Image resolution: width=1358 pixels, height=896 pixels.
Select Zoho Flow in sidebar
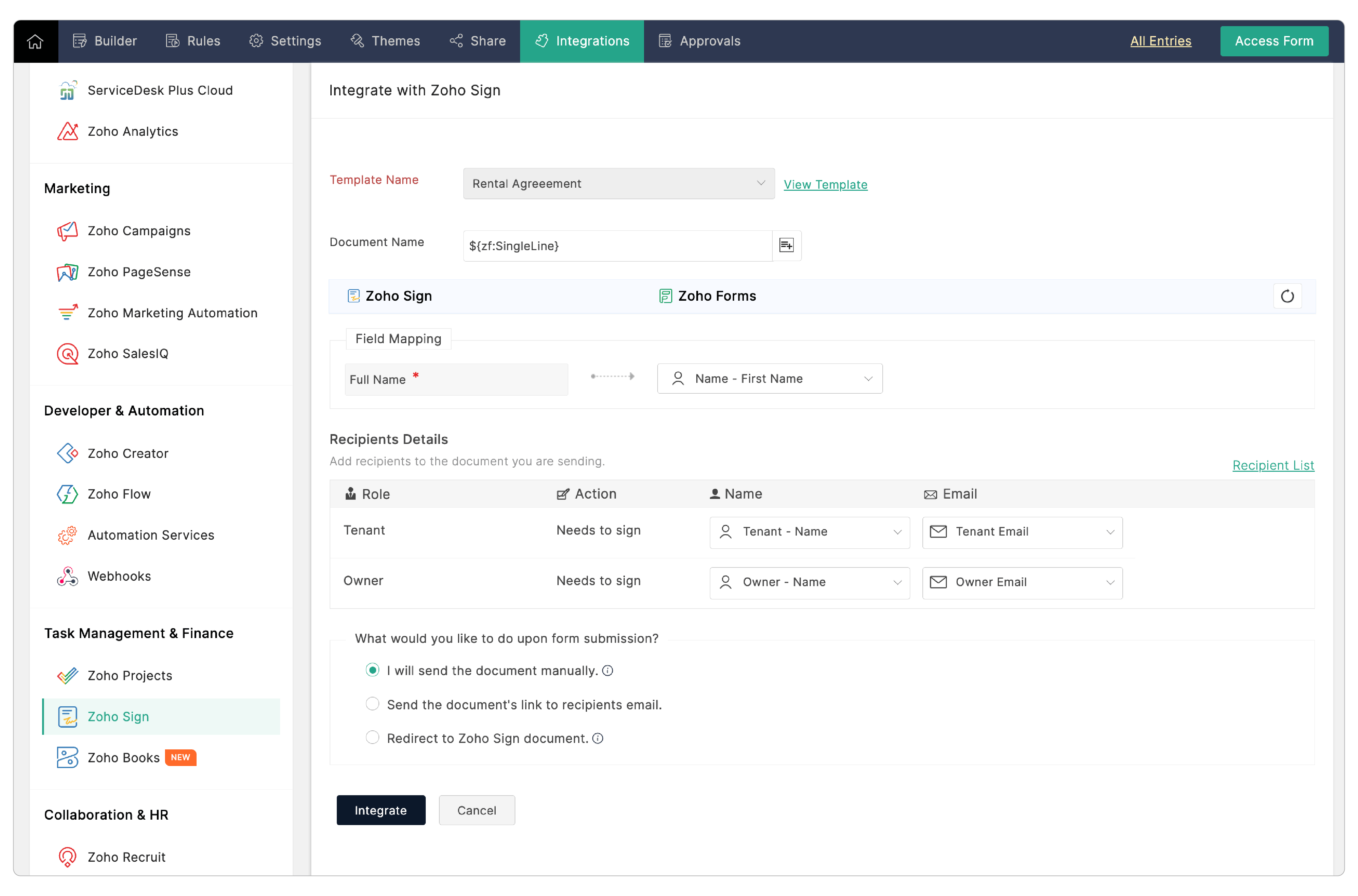coord(119,494)
